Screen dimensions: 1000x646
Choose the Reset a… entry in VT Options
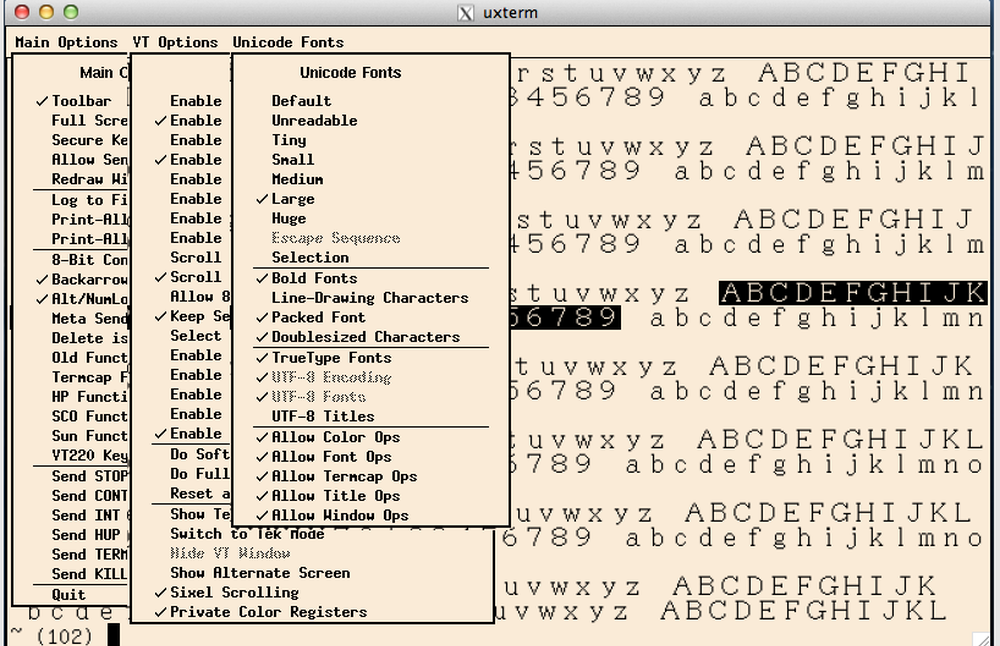[200, 494]
